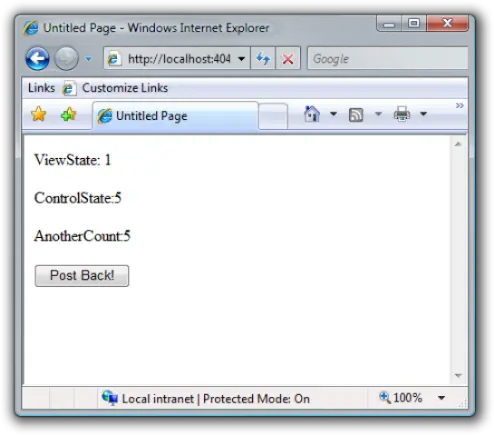494x435 pixels.
Task: Click the grayed Forward navigation button
Action: pyautogui.click(x=67, y=59)
